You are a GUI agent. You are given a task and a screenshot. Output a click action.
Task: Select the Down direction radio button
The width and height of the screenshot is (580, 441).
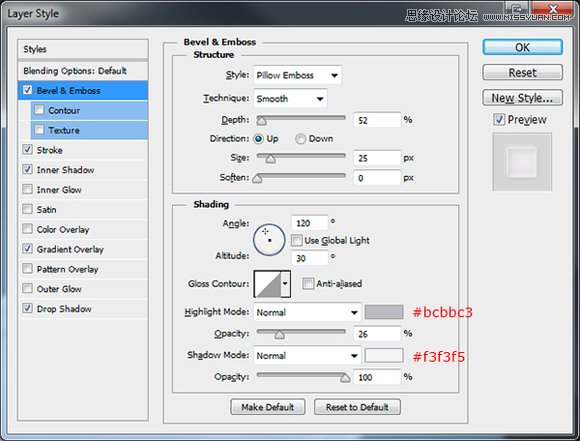[300, 139]
